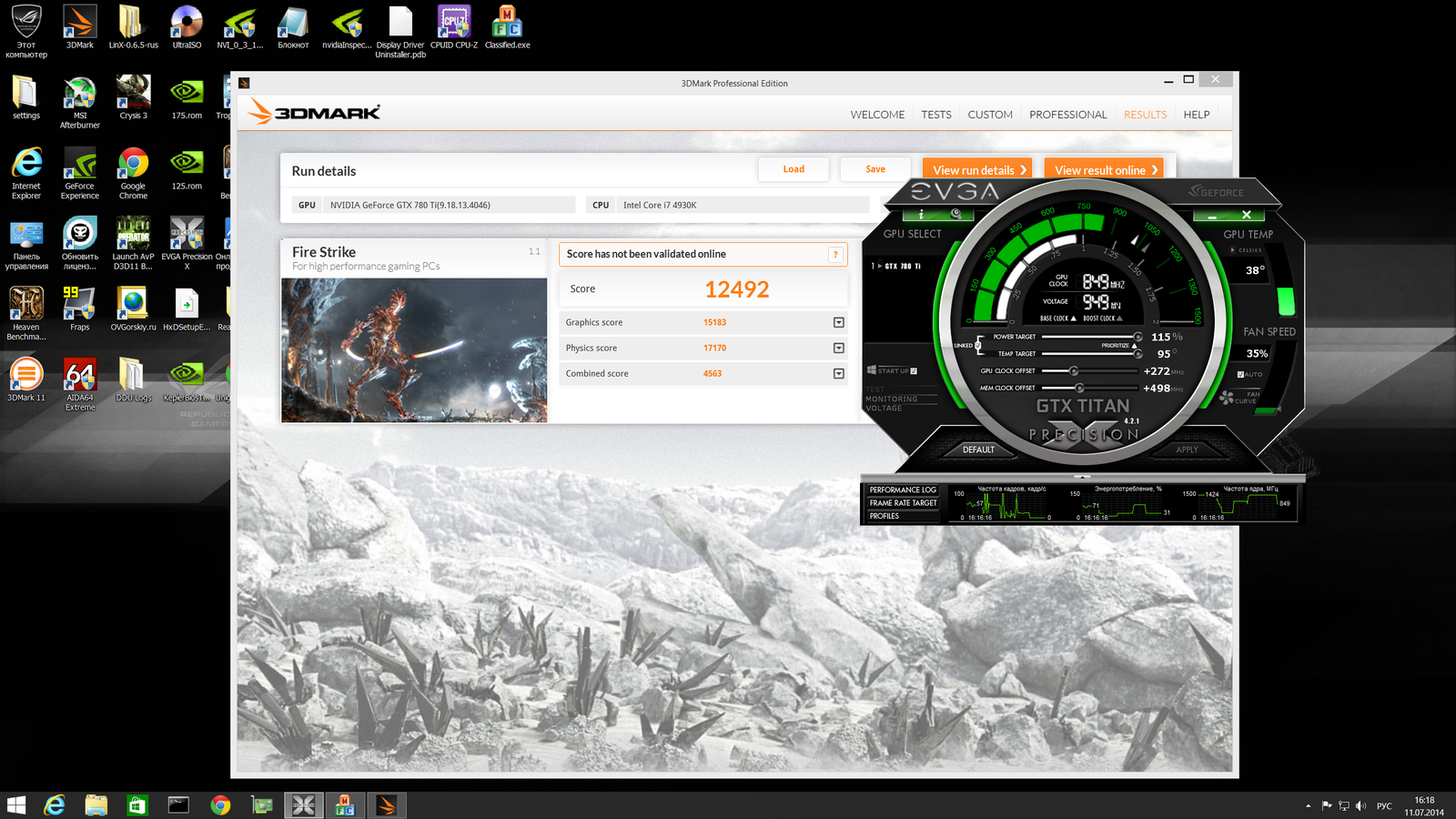Image resolution: width=1456 pixels, height=819 pixels.
Task: Open Chrome from the taskbar
Action: click(220, 805)
